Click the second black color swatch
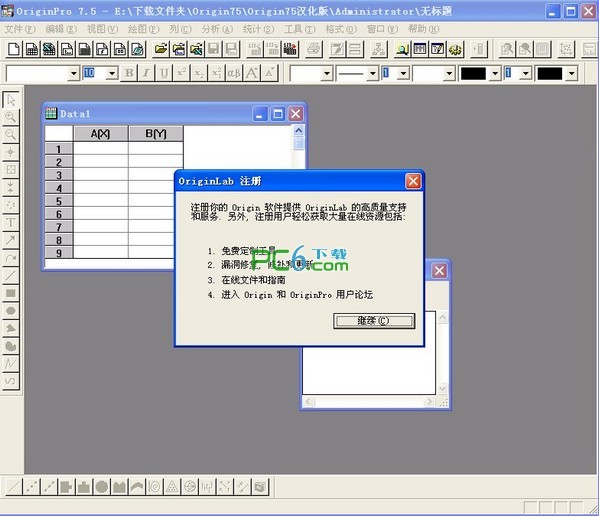The image size is (599, 516). pyautogui.click(x=550, y=73)
